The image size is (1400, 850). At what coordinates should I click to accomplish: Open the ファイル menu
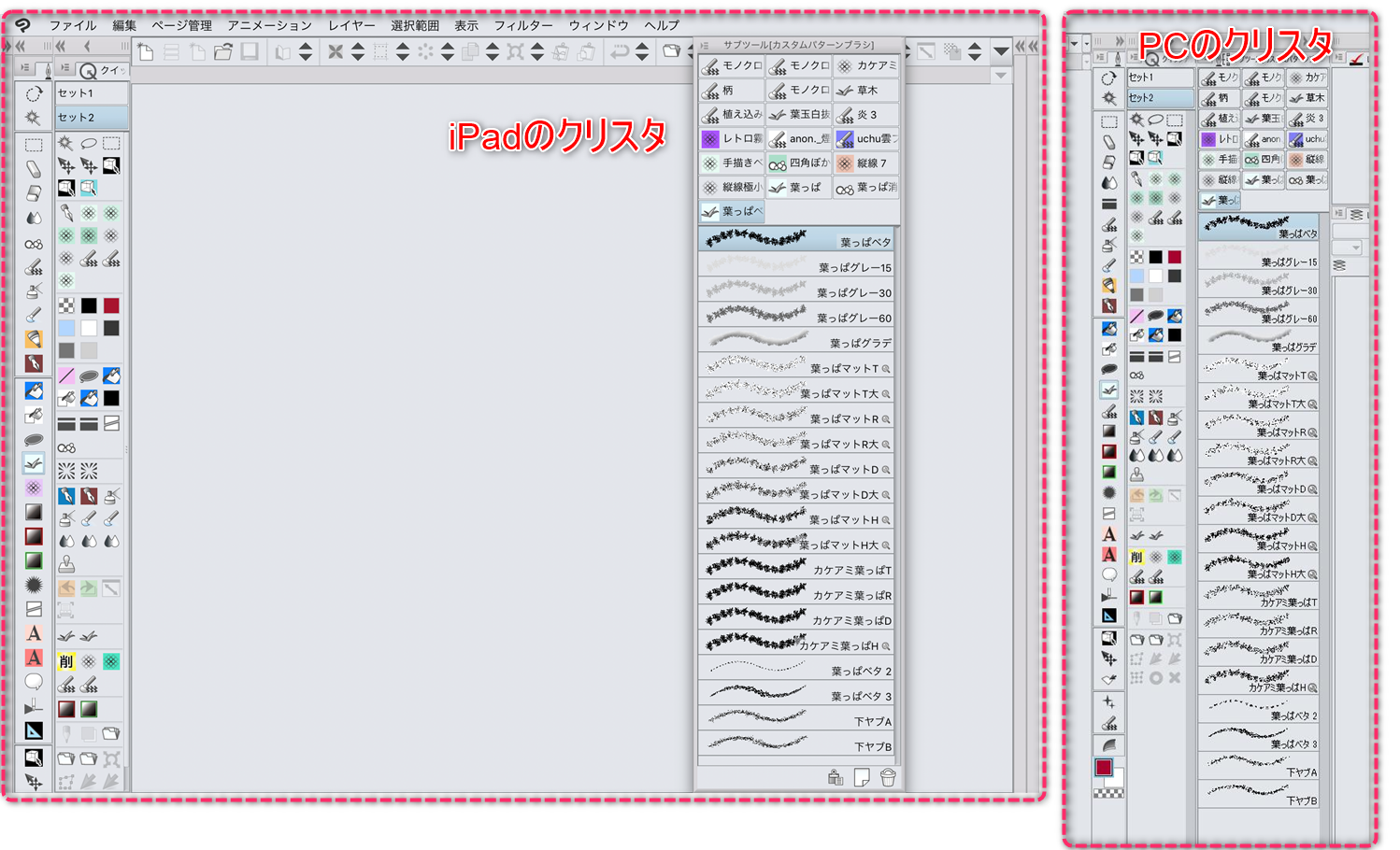pyautogui.click(x=73, y=25)
